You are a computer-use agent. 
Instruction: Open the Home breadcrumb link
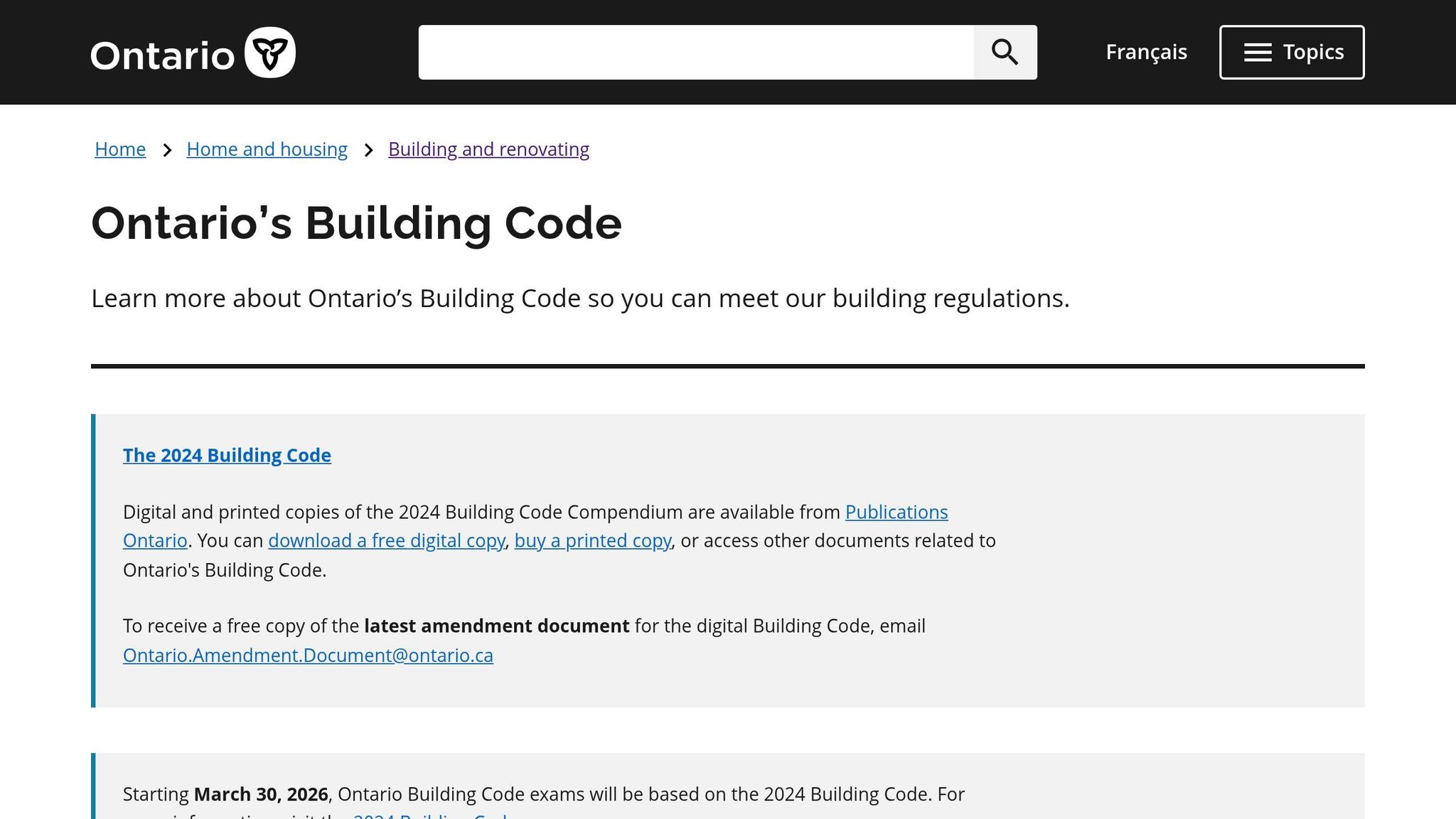[x=119, y=149]
